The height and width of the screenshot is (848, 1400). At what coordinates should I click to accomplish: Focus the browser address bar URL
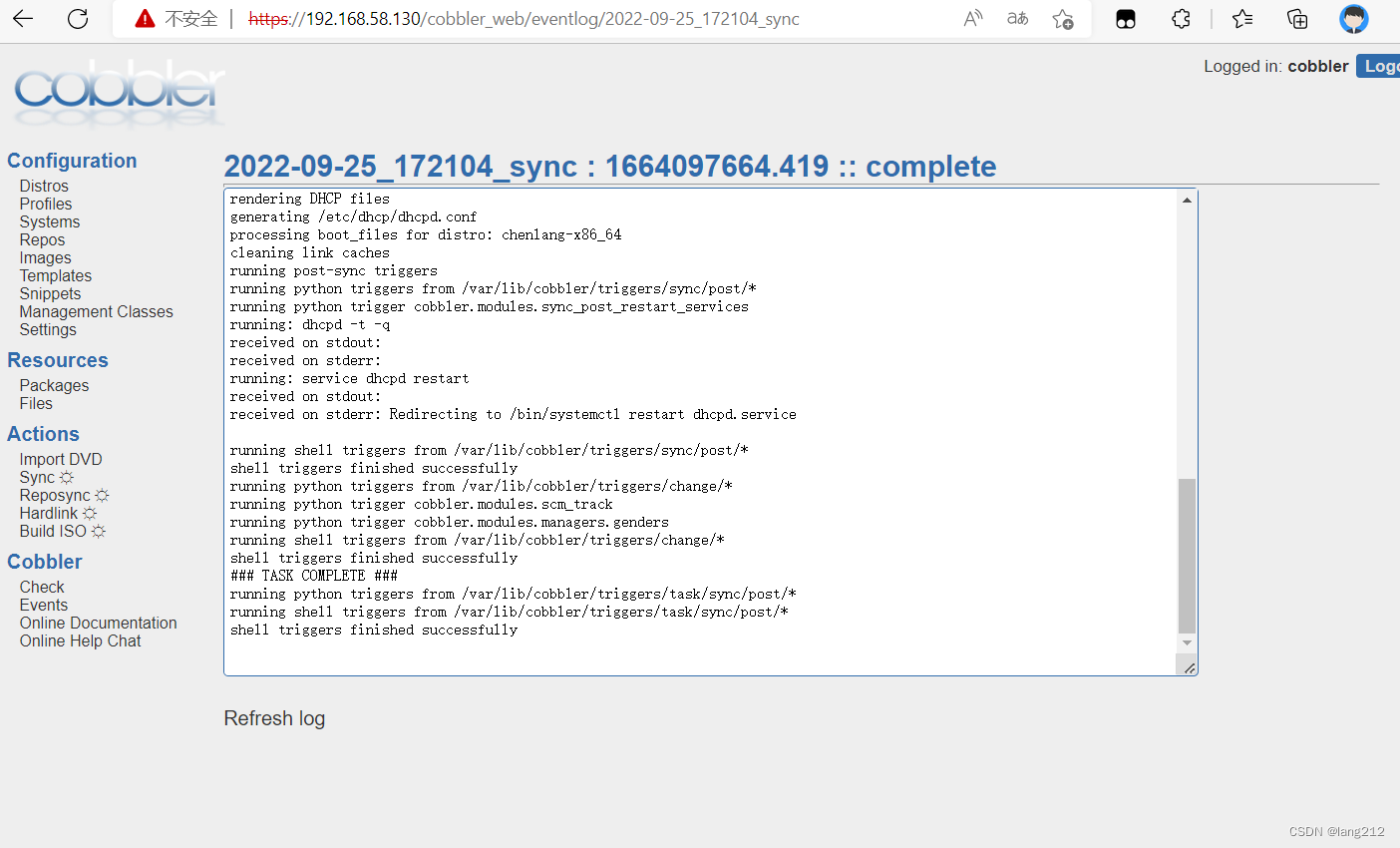(x=524, y=19)
